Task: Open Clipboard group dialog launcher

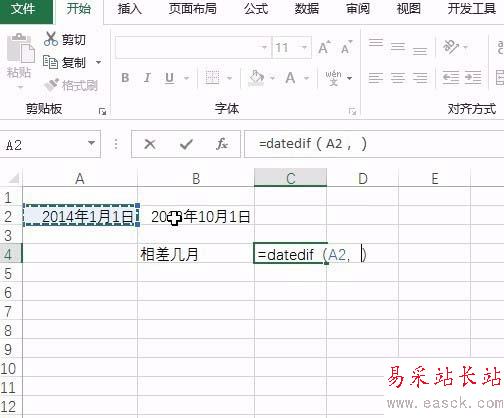Action: pos(102,112)
